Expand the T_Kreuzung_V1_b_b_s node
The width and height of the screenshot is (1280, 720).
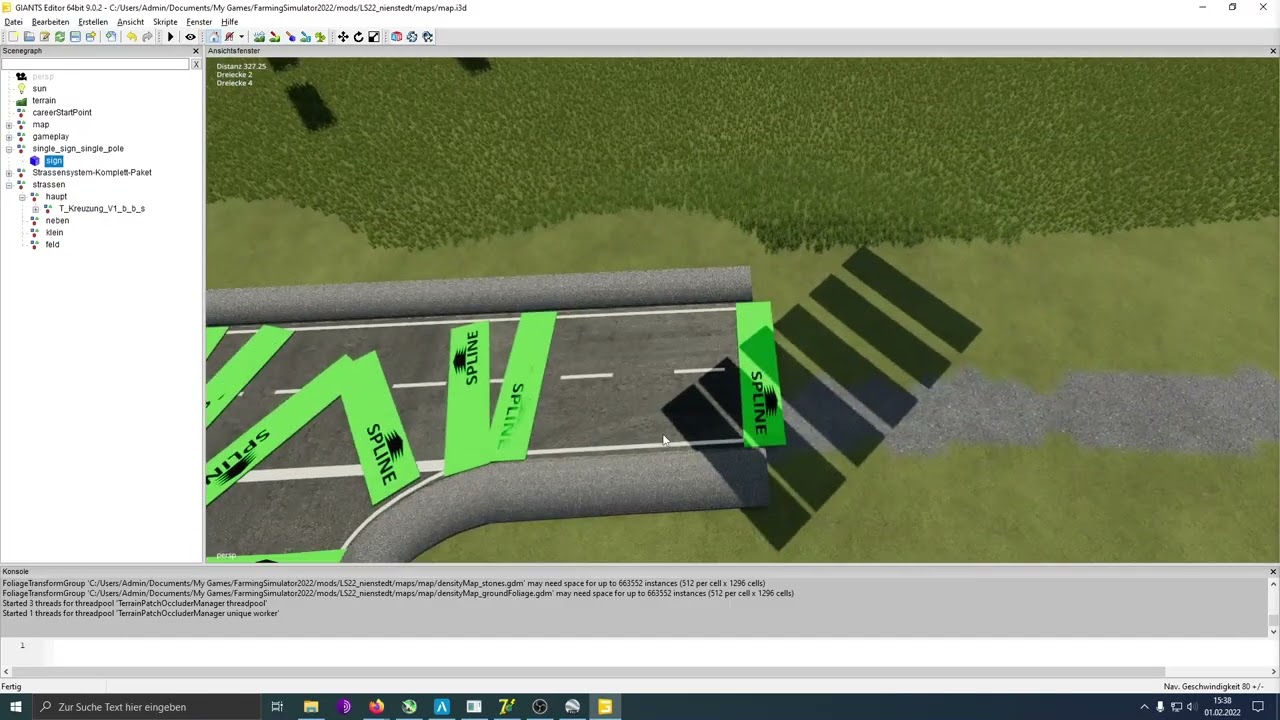[x=35, y=209]
